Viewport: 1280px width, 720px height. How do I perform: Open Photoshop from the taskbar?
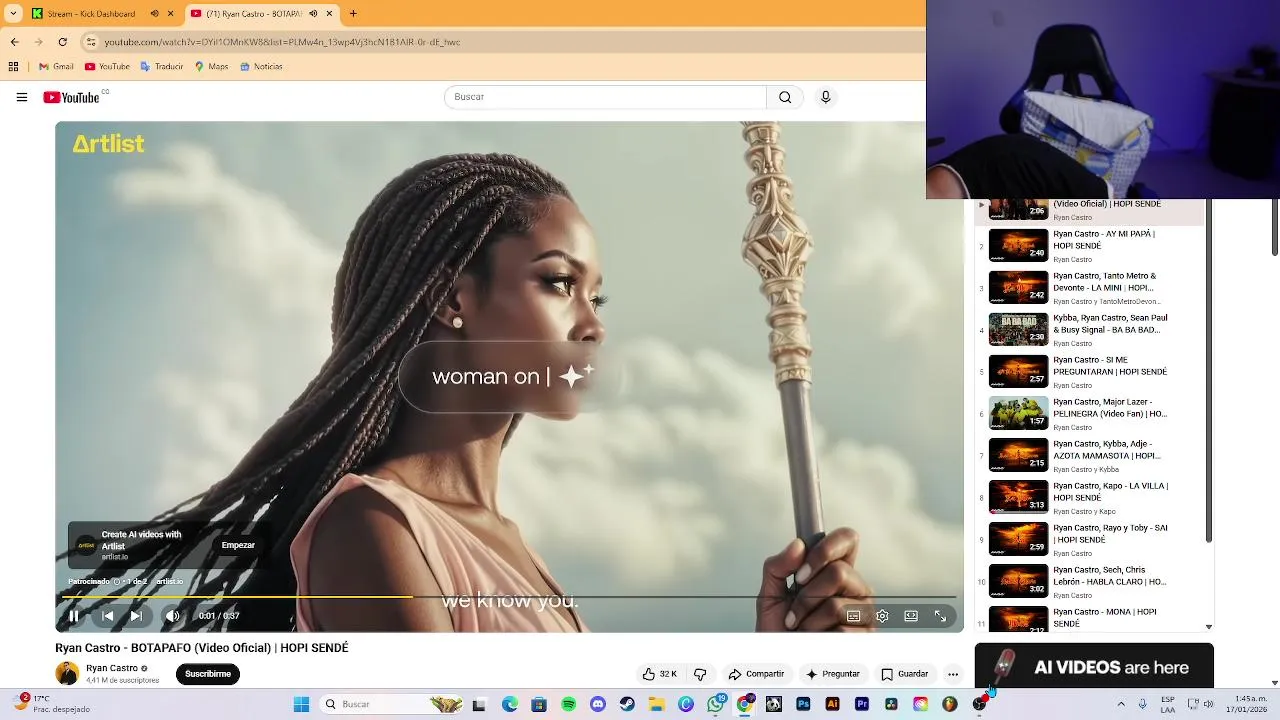click(x=803, y=704)
